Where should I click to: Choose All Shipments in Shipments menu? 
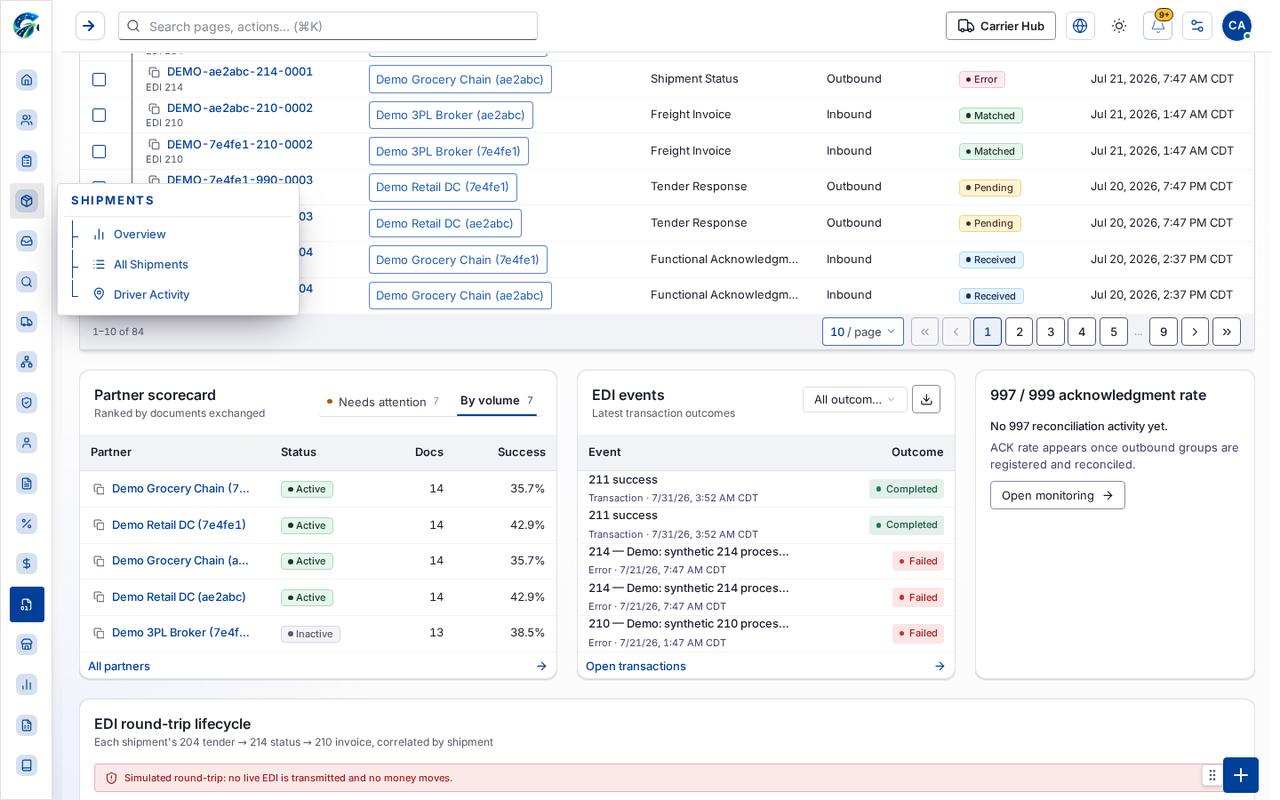(x=151, y=264)
